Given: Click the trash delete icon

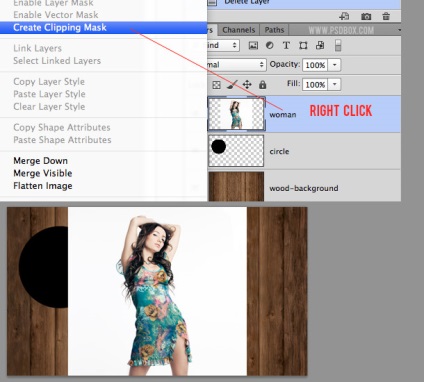Looking at the screenshot, I should [x=386, y=16].
